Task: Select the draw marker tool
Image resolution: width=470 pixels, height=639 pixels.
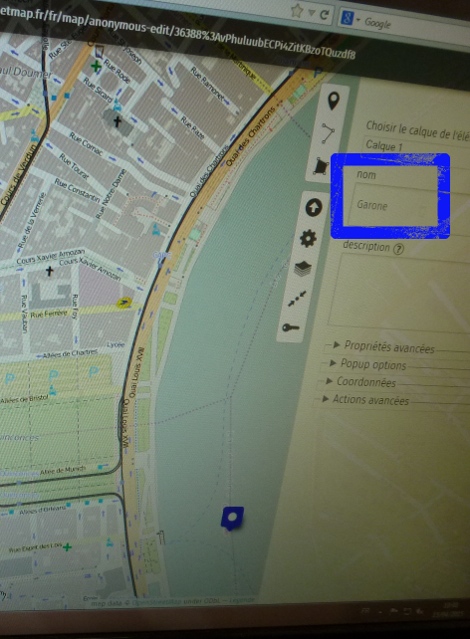Action: [x=333, y=101]
